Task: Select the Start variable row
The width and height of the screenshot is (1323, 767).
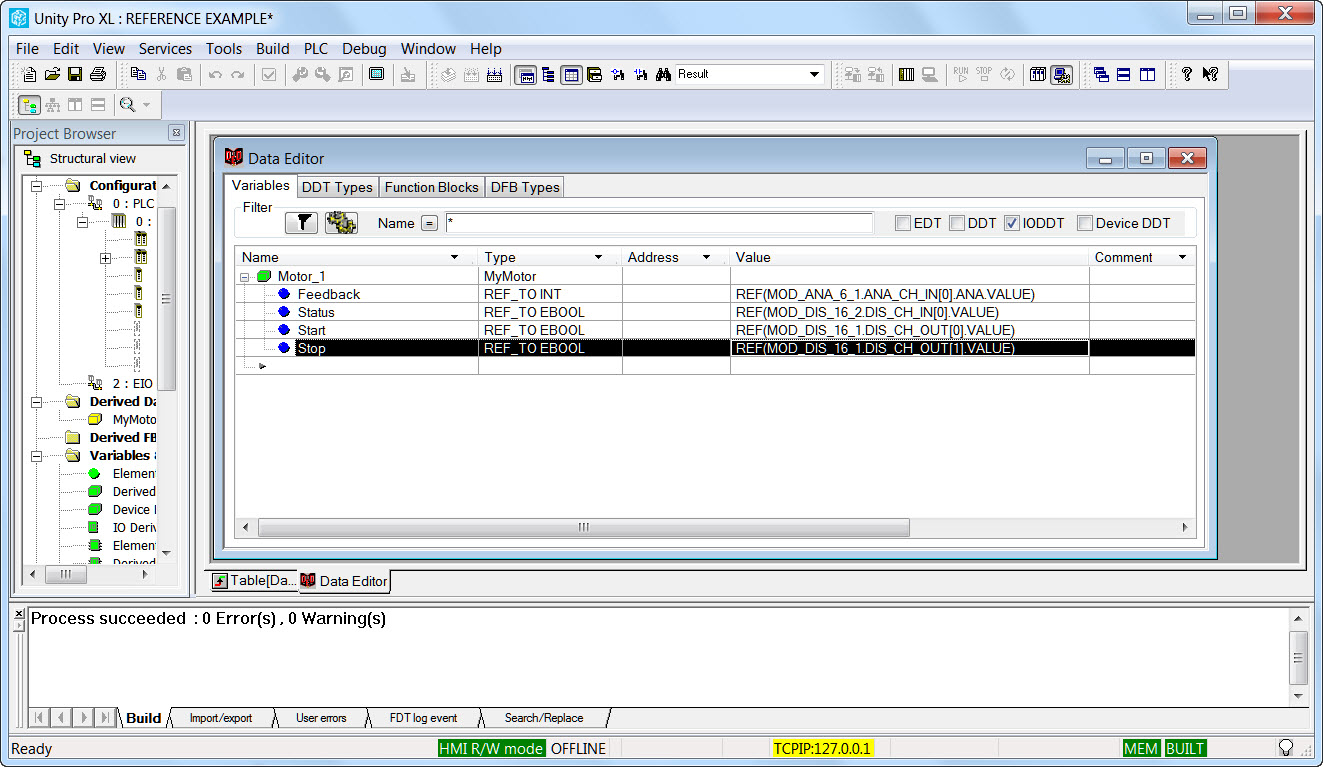Action: click(x=715, y=330)
